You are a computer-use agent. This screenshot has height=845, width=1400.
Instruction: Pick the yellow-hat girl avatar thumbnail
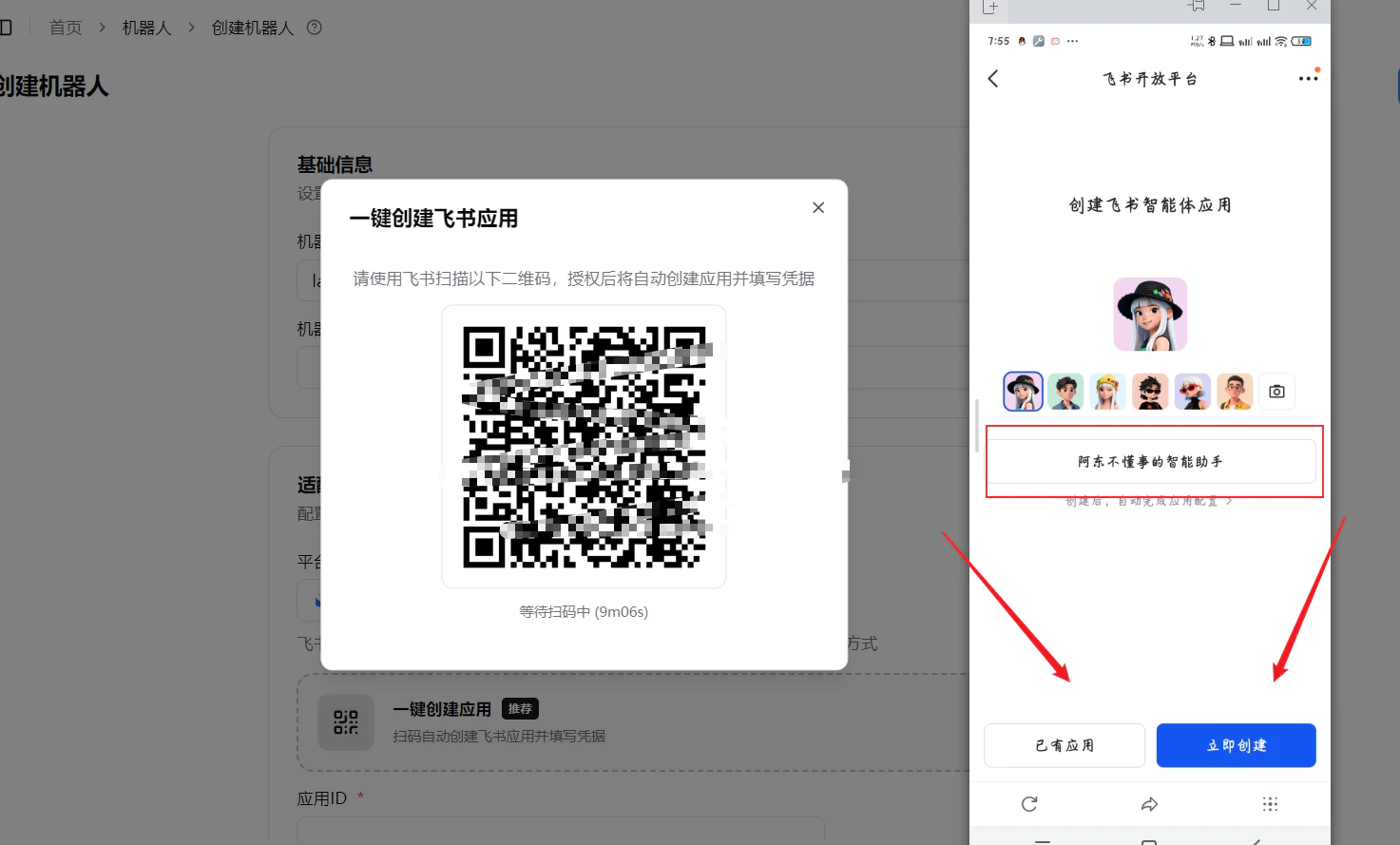(1107, 392)
